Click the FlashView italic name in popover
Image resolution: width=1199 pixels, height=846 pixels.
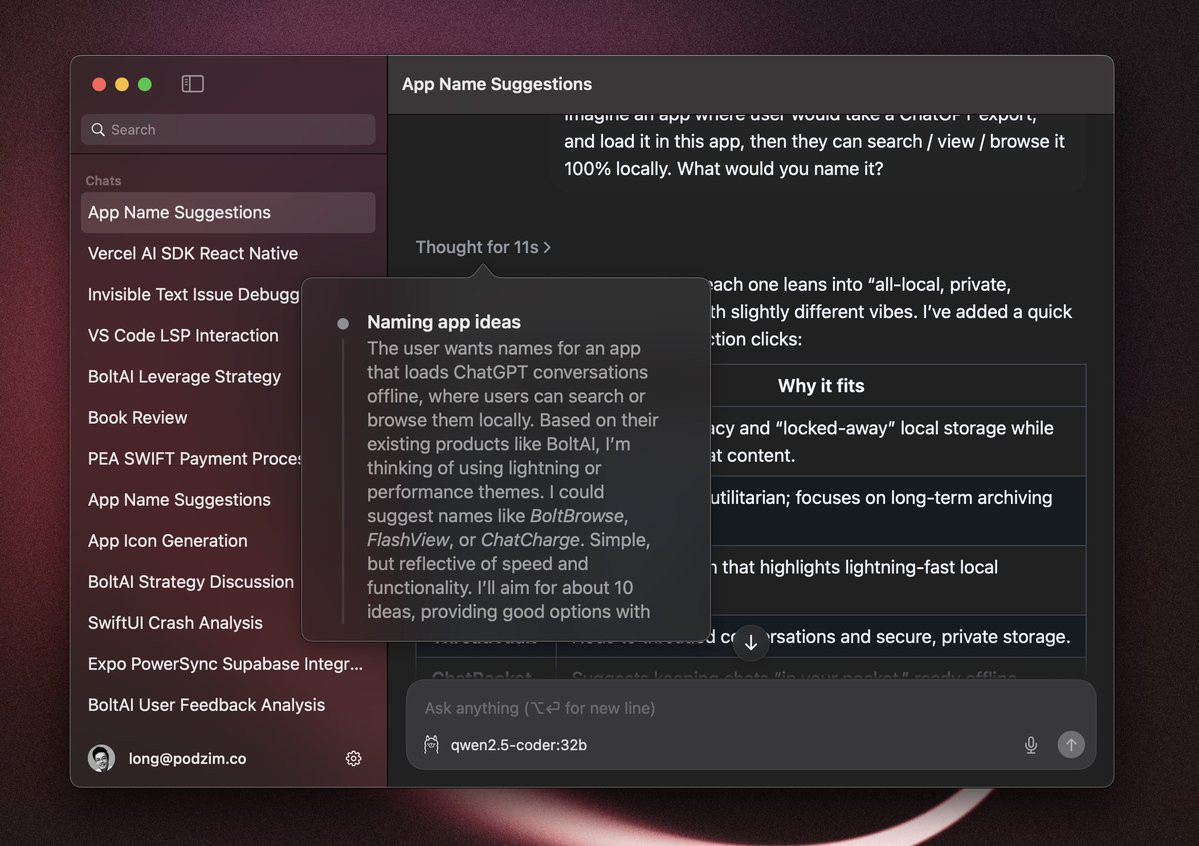pyautogui.click(x=408, y=539)
